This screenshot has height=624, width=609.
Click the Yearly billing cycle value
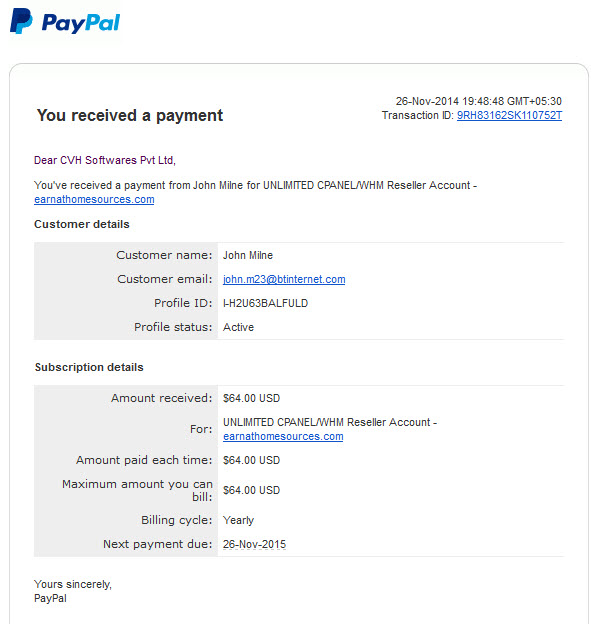click(x=238, y=521)
